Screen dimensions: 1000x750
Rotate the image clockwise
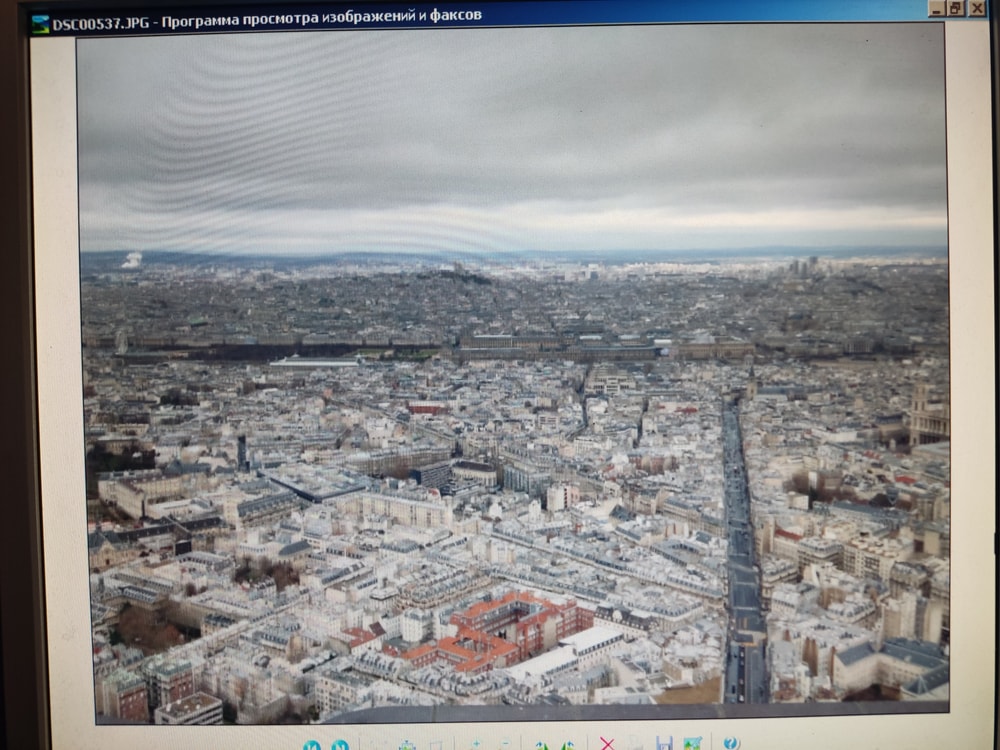pos(541,745)
